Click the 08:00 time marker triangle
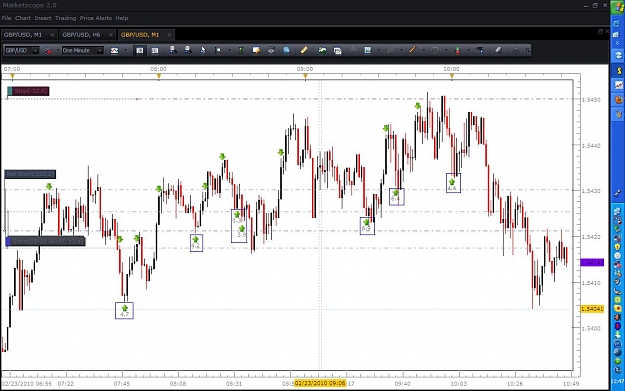Viewport: 625px width, 391px height. click(159, 76)
